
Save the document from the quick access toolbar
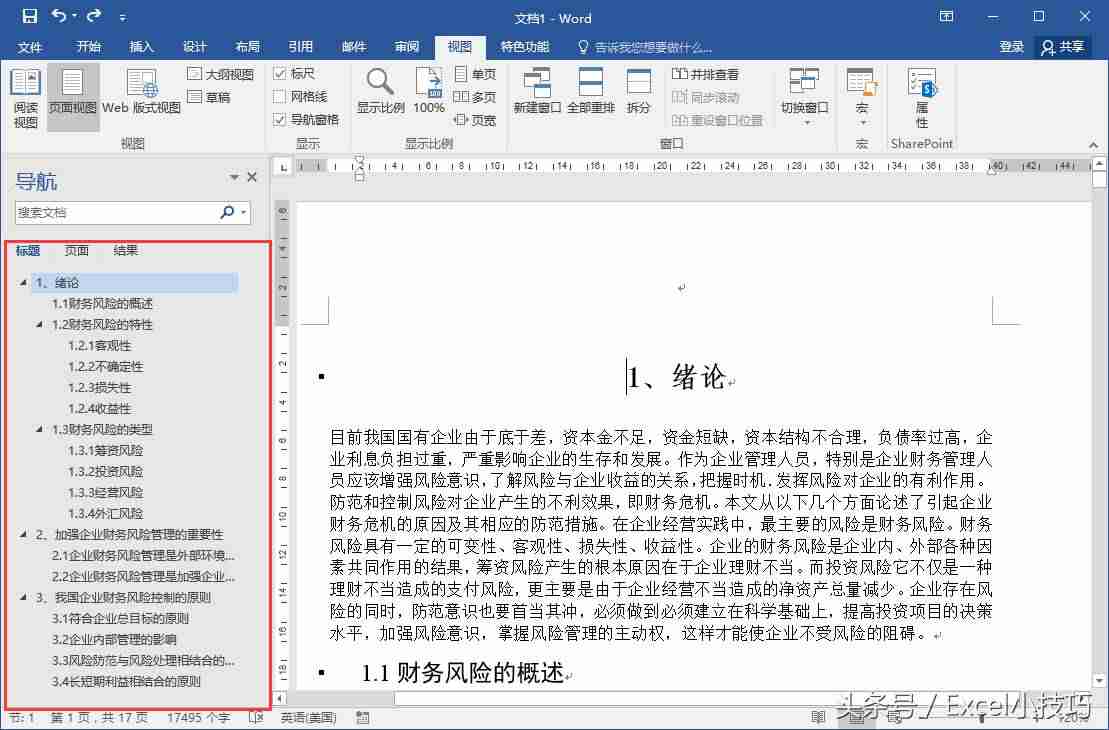click(x=29, y=16)
